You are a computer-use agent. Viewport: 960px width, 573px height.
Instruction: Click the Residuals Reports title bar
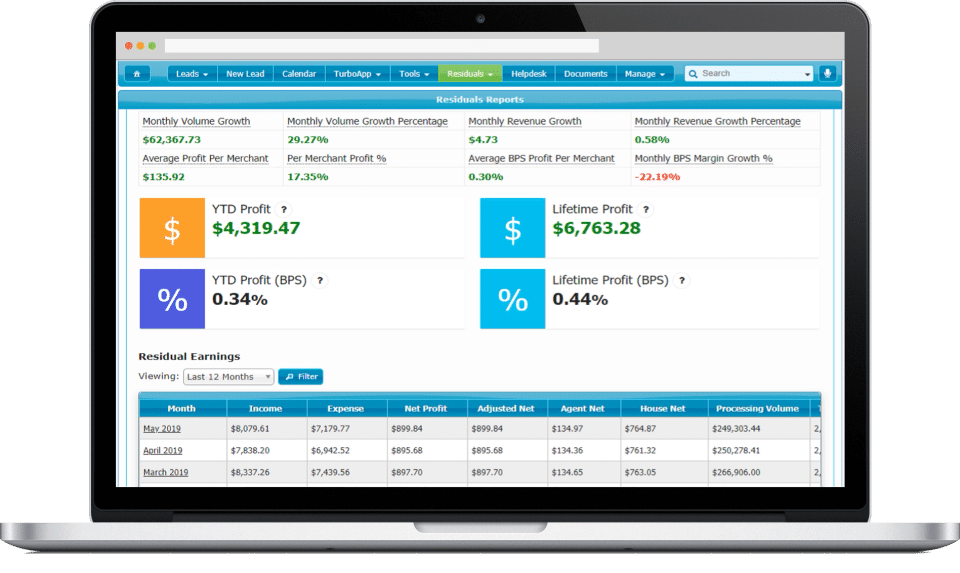tap(480, 99)
